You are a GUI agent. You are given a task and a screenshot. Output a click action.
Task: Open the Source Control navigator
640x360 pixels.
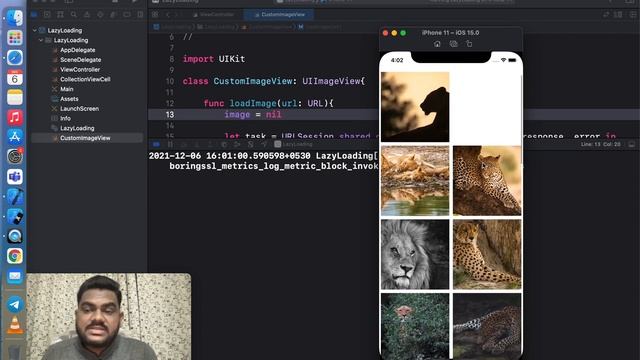point(47,15)
